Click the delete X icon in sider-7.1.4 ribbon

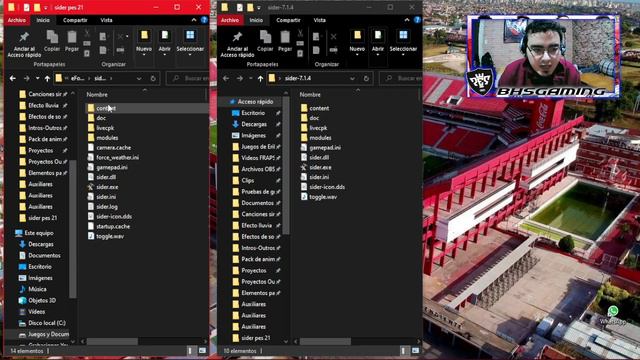tap(333, 37)
